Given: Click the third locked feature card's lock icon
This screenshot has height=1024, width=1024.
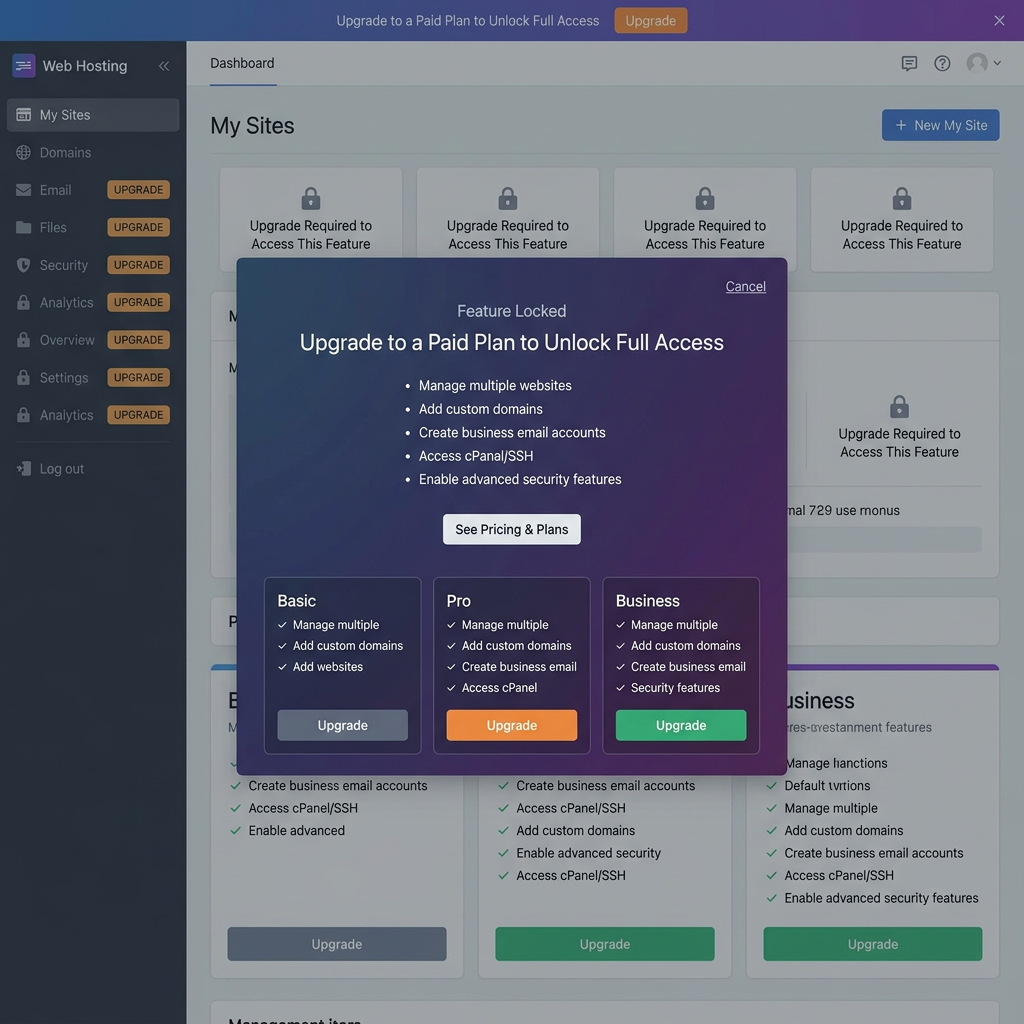Looking at the screenshot, I should 705,199.
